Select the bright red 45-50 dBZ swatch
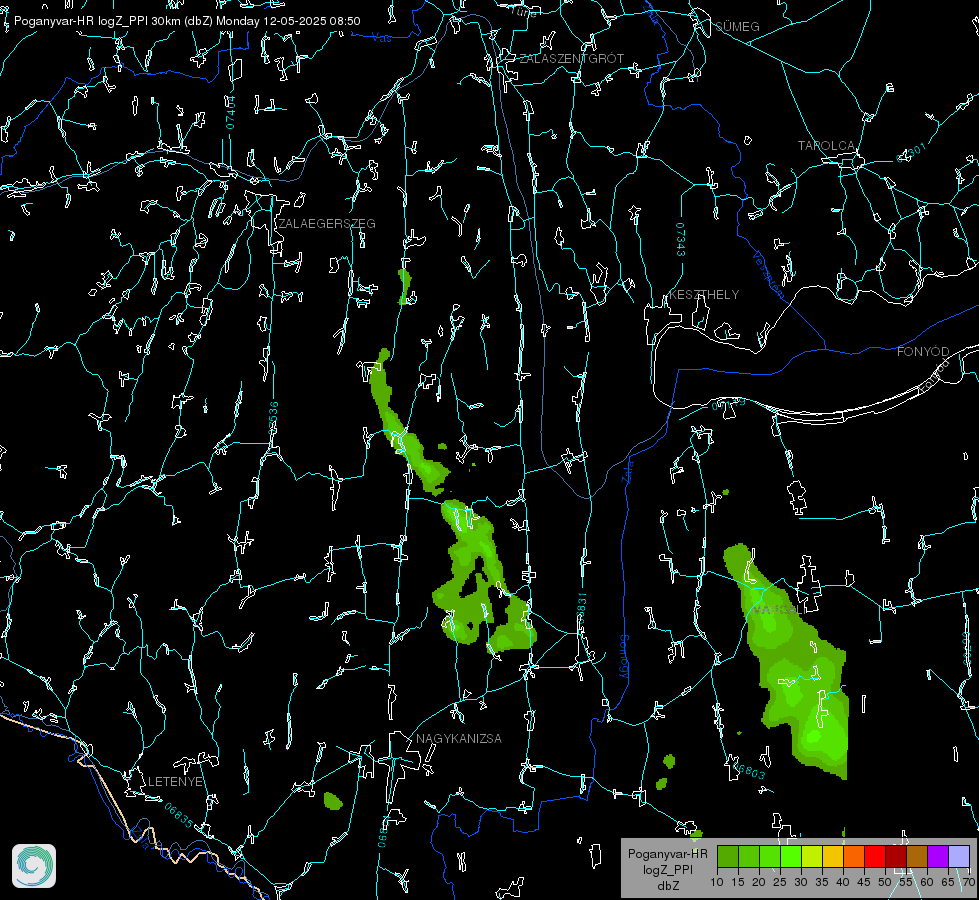This screenshot has width=979, height=900. [x=875, y=856]
